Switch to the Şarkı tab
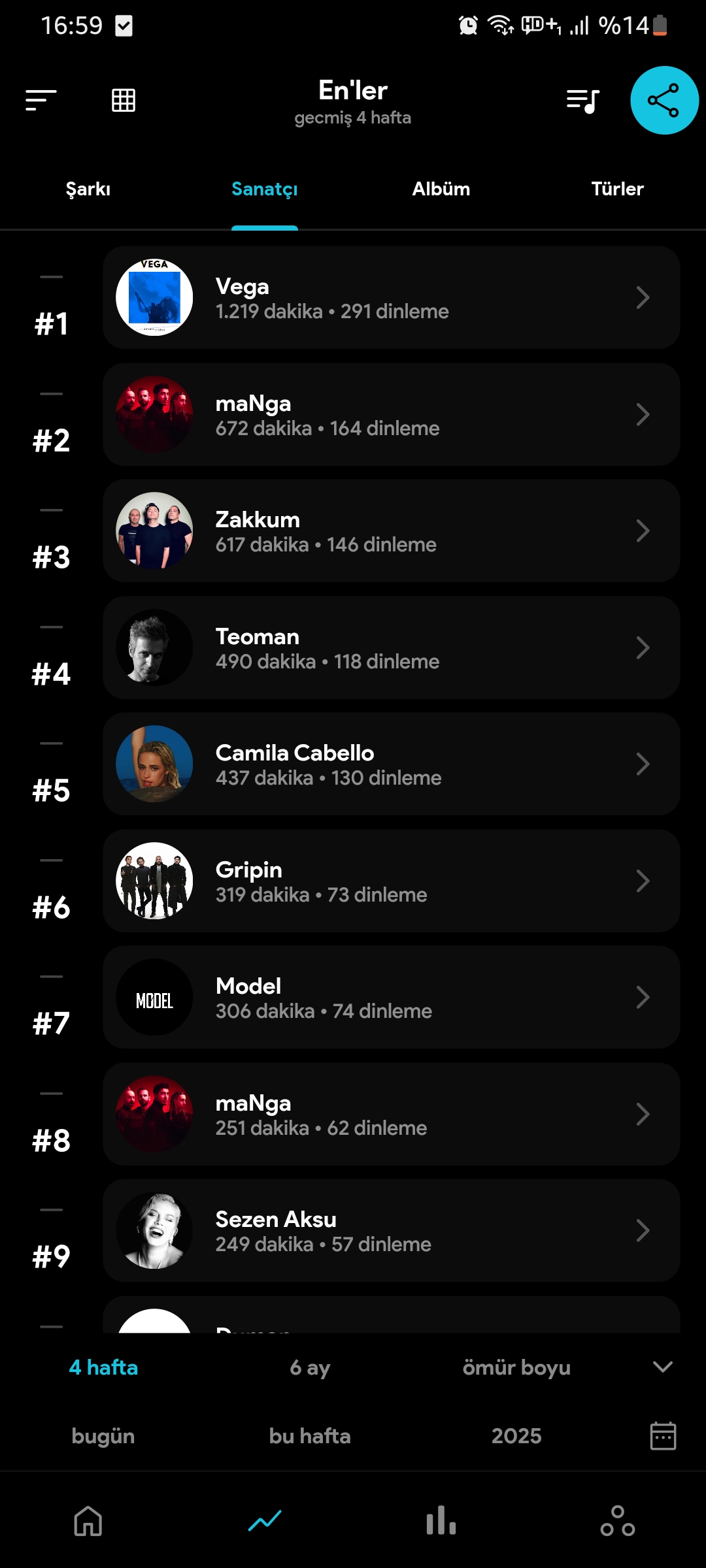Image resolution: width=706 pixels, height=1568 pixels. click(88, 189)
